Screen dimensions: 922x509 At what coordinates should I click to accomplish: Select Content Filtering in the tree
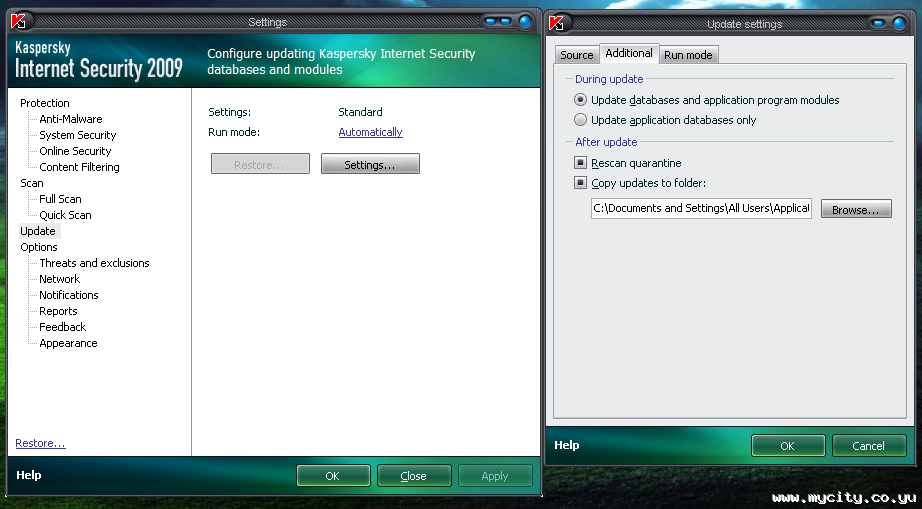79,167
